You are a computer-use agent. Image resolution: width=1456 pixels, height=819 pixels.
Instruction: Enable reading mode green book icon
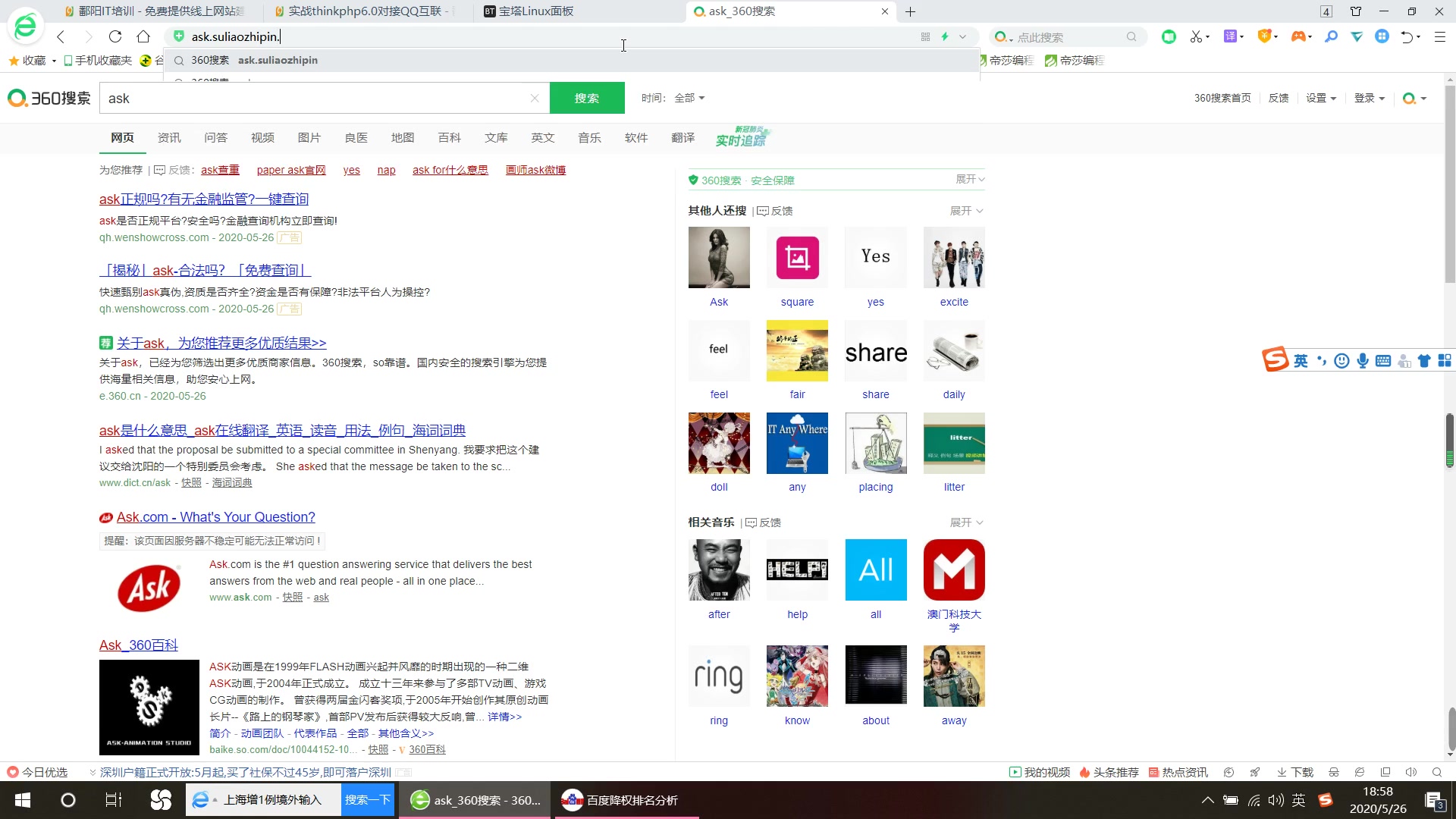pyautogui.click(x=1169, y=36)
